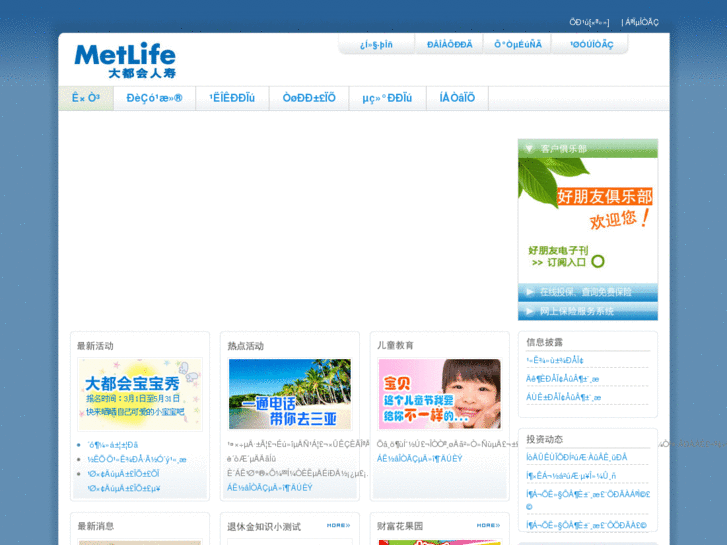Click the "Äê¶ÈÐÅÏ¢ÅûÂ¶±¨¸æ" link under 信息披露
The image size is (727, 545).
tap(562, 379)
